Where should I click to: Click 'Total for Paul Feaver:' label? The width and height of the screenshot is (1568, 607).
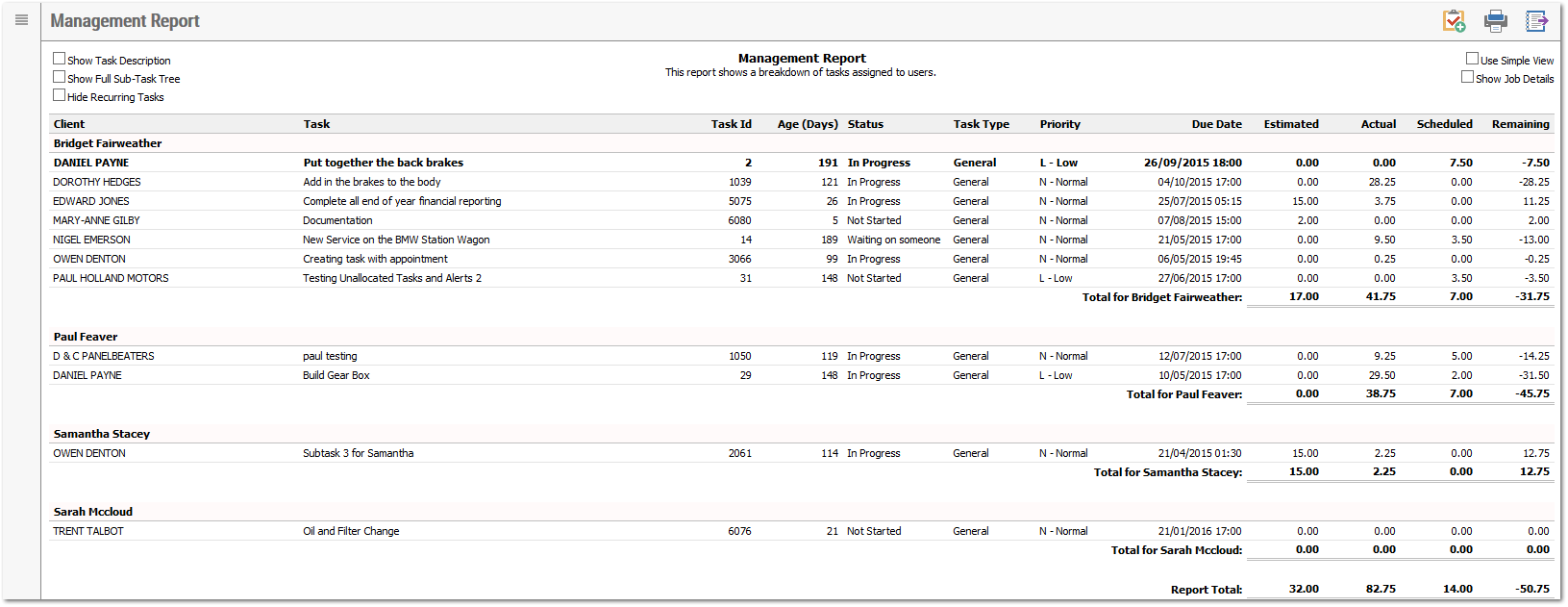1184,394
